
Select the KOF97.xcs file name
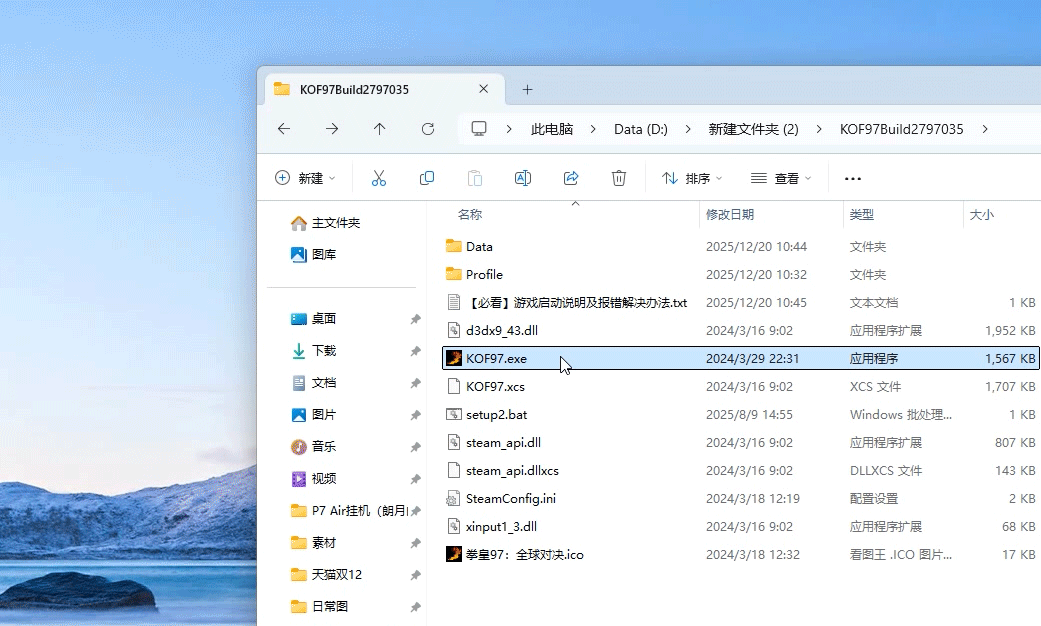[495, 386]
